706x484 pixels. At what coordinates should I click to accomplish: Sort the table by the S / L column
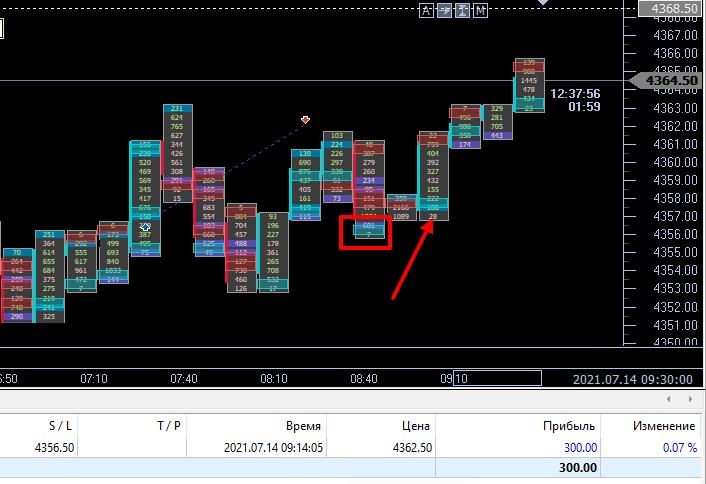[x=60, y=426]
